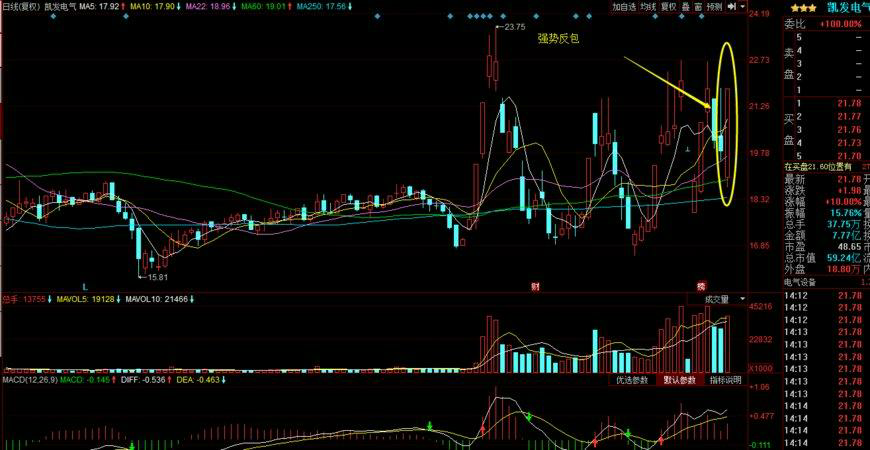Image resolution: width=870 pixels, height=450 pixels.
Task: Select the 默认参数 tab
Action: point(680,380)
